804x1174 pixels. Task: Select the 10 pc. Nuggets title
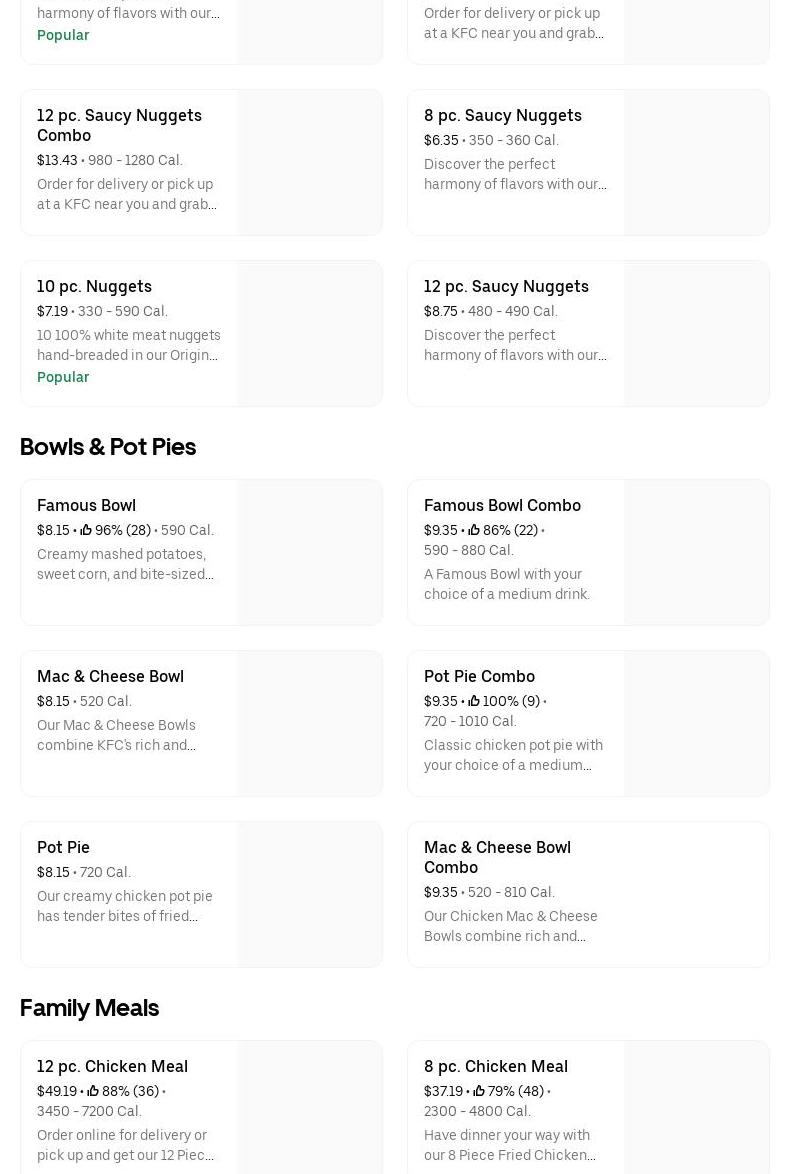tap(94, 286)
